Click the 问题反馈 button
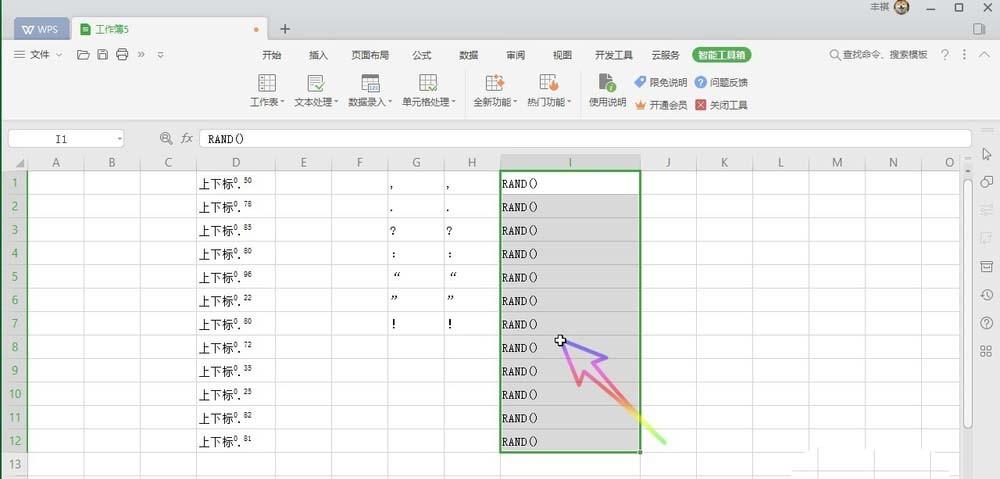Screen dimensions: 1000x479 click(721, 82)
